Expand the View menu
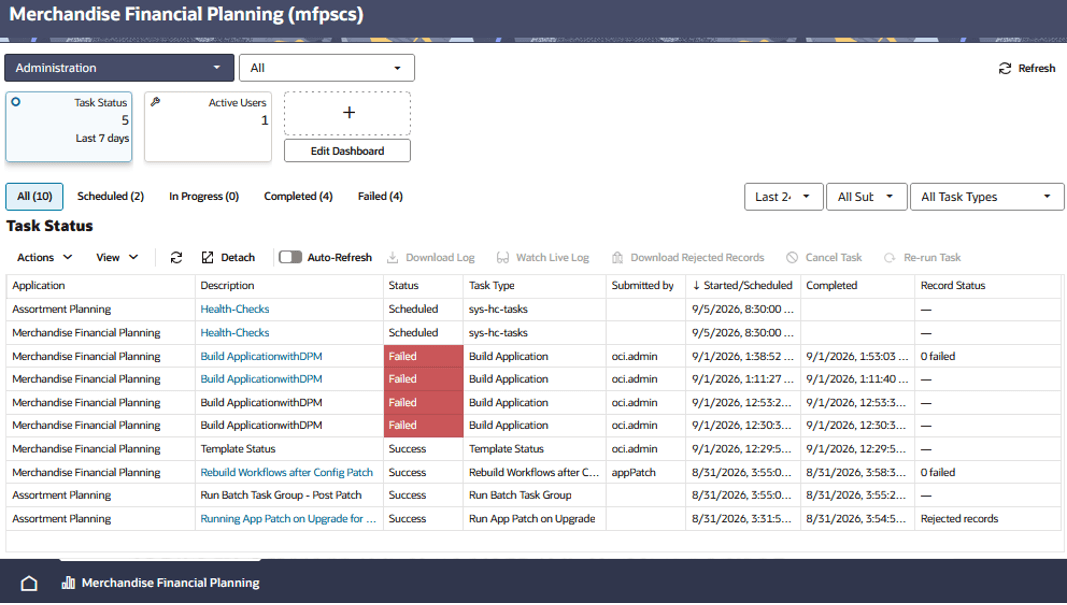This screenshot has height=605, width=1067. 117,257
